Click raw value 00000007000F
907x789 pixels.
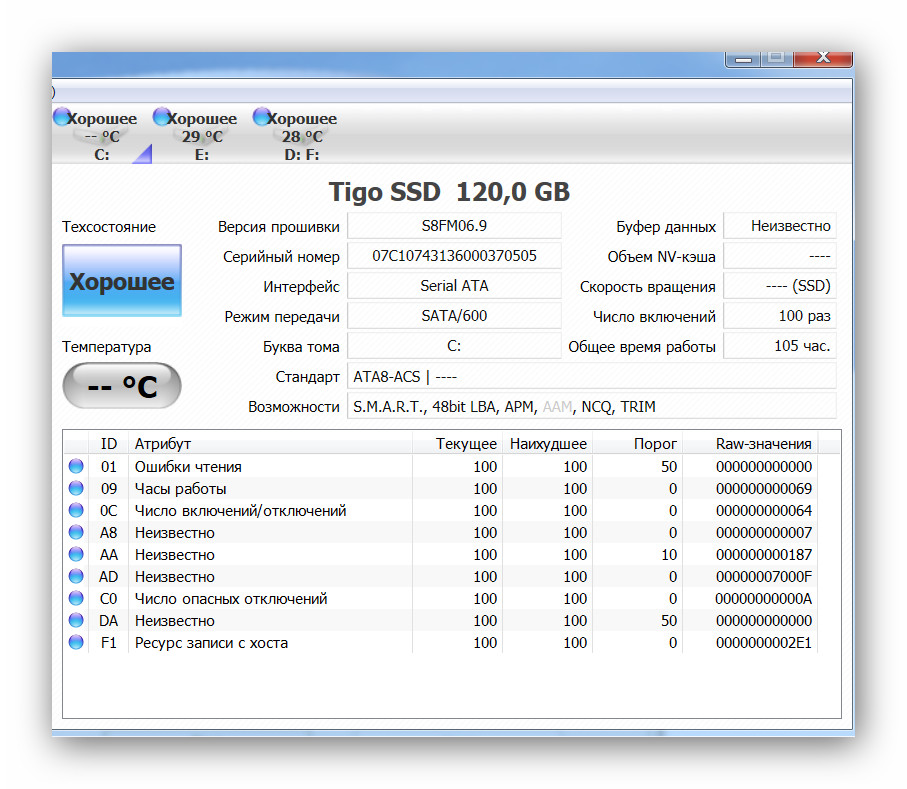(764, 577)
